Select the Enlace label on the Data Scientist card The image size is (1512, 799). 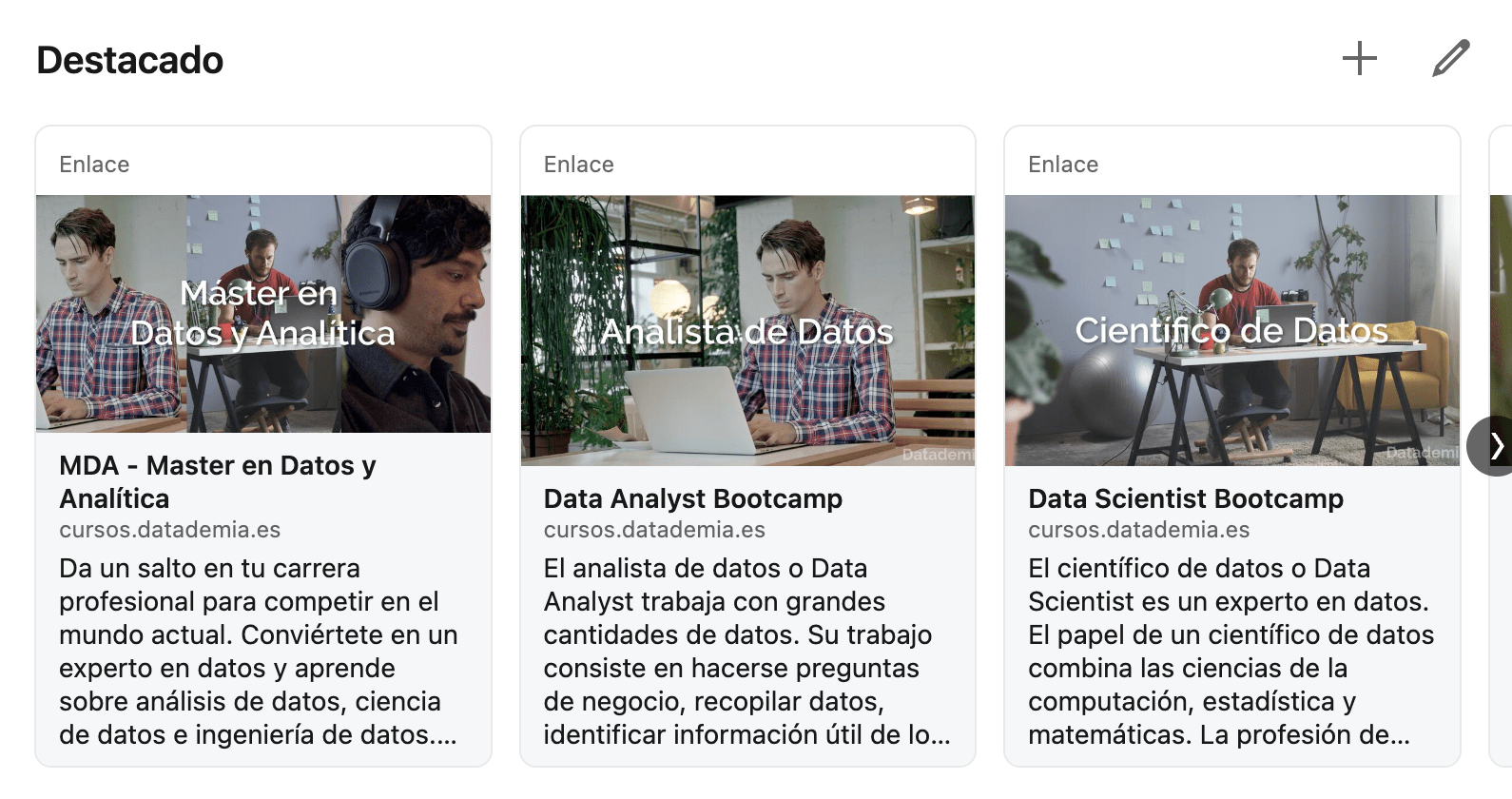(1062, 164)
